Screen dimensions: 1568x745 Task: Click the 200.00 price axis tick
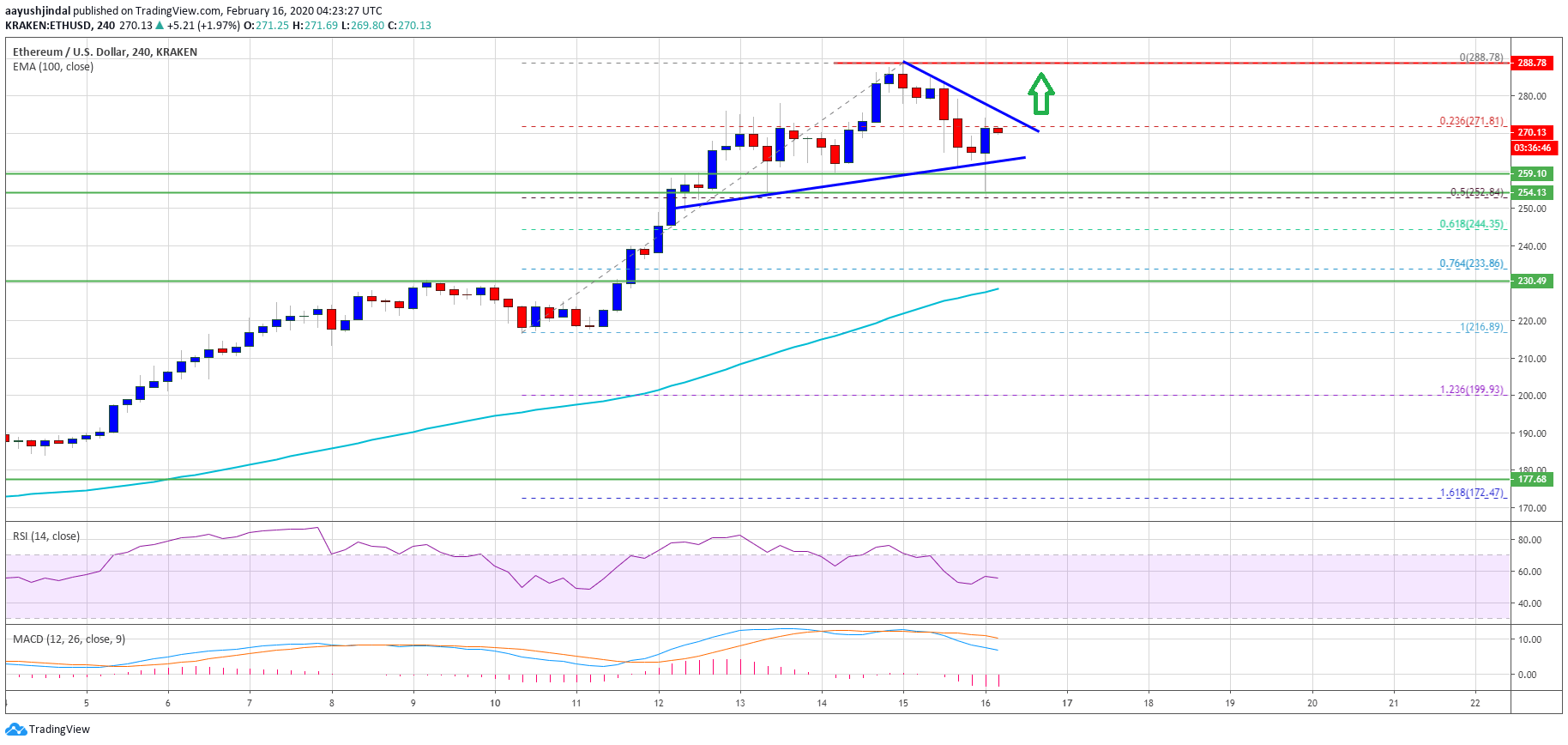coord(1532,396)
